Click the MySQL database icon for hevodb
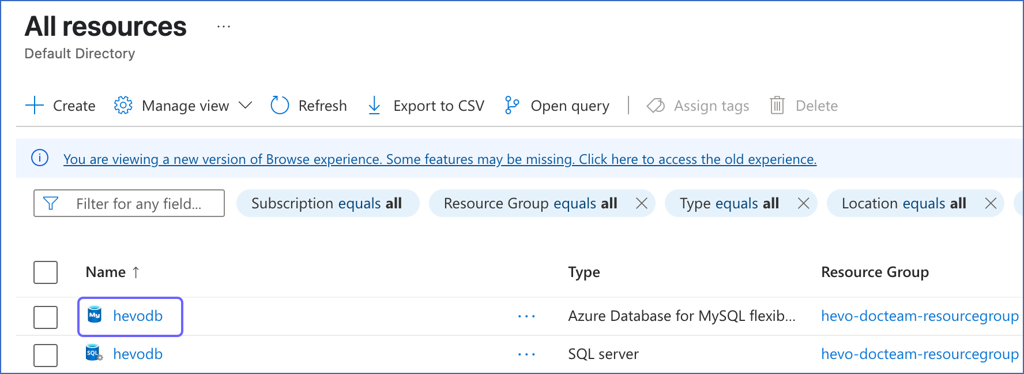The width and height of the screenshot is (1024, 374). click(94, 316)
